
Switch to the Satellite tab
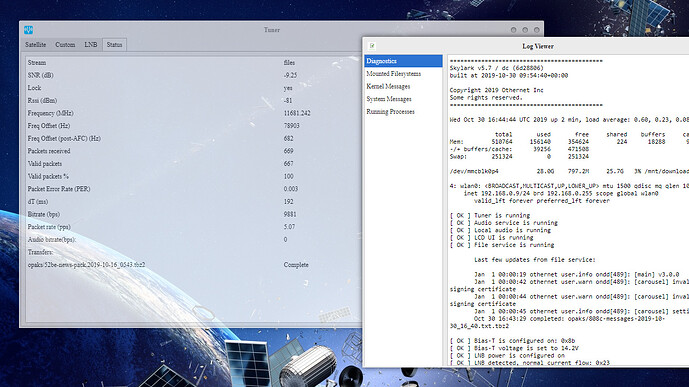[x=36, y=45]
